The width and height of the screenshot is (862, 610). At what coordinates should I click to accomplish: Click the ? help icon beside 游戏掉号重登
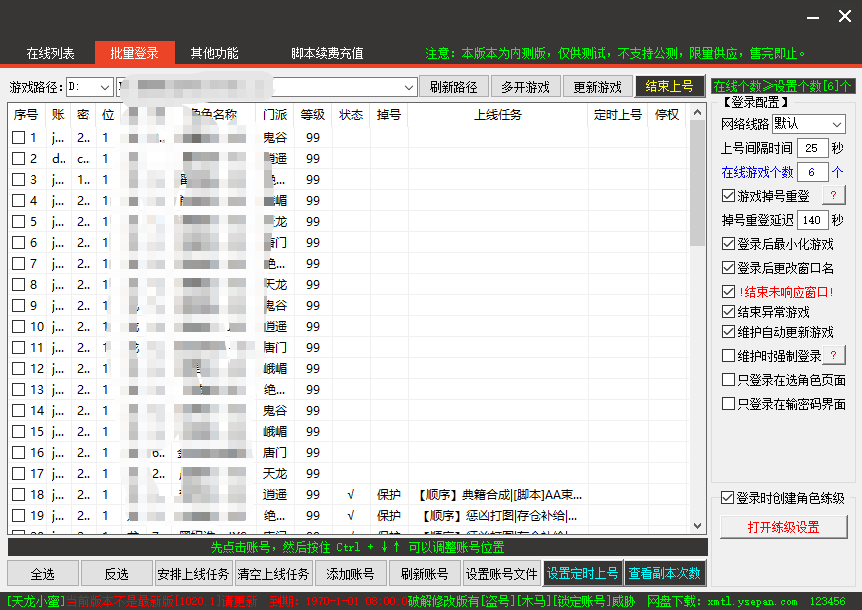click(833, 196)
